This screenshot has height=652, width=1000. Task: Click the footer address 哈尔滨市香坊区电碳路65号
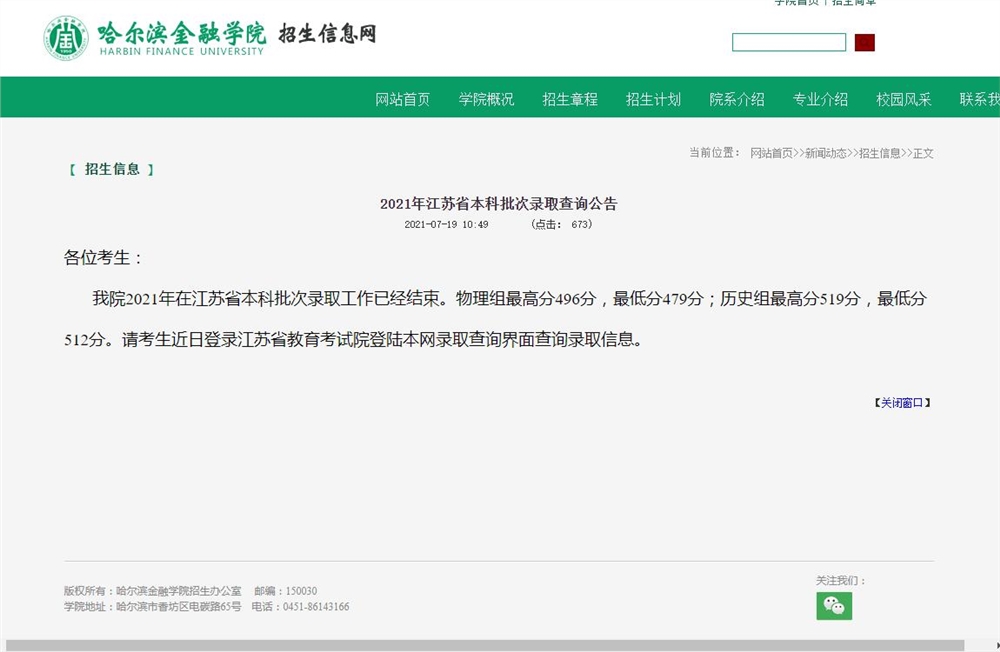(179, 607)
